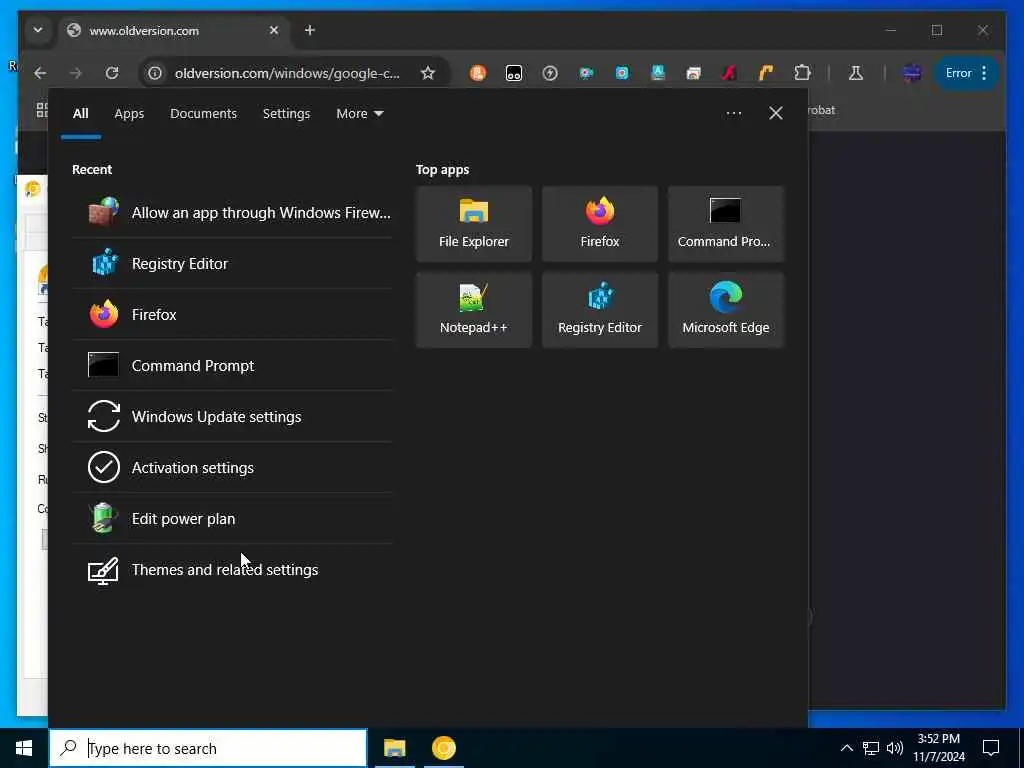Open Chrome tab search dropdown
Viewport: 1024px width, 768px height.
coord(38,30)
